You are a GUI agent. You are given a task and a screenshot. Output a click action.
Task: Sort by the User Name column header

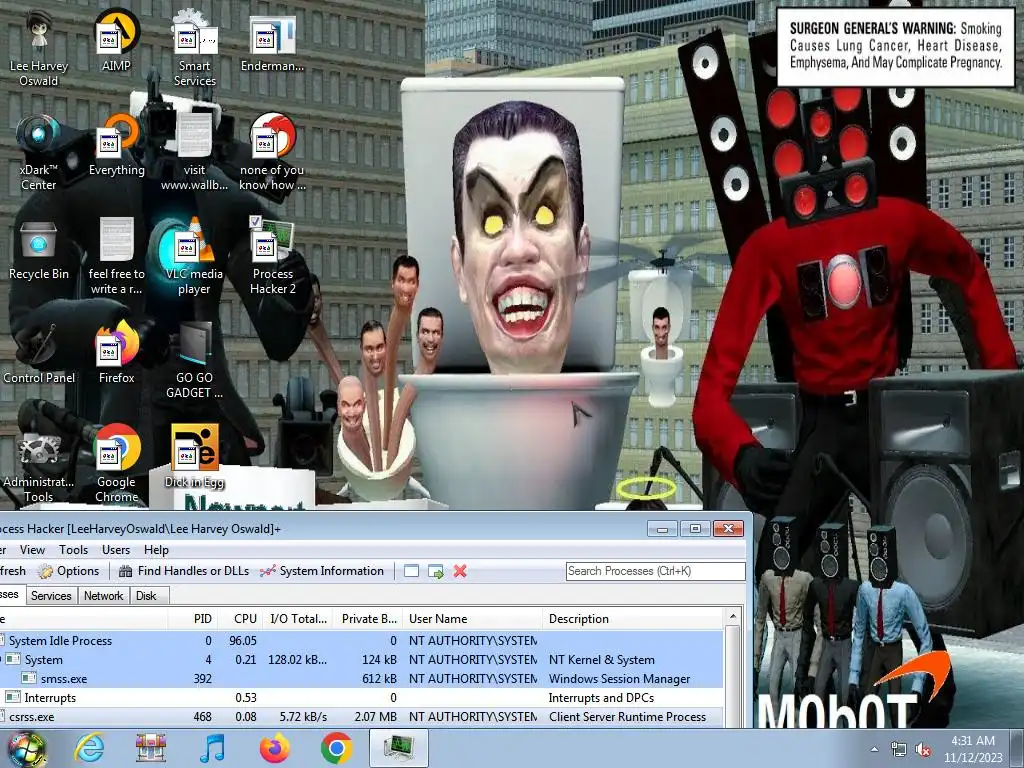pos(472,618)
